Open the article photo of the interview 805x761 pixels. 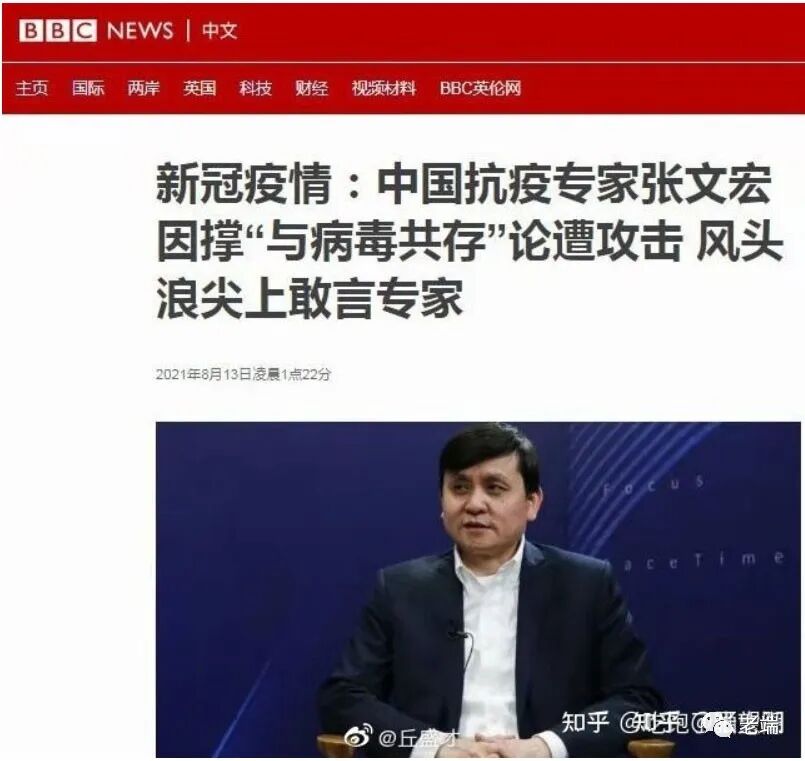(478, 589)
